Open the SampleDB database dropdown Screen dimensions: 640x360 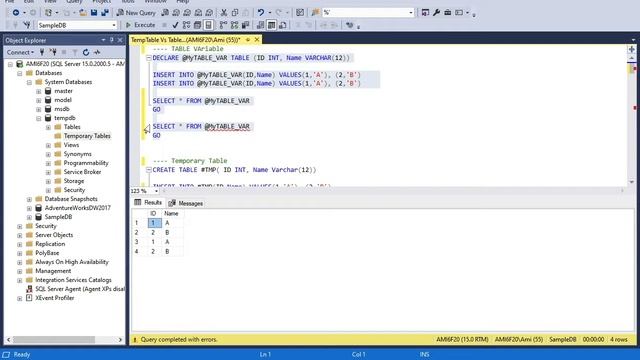113,25
